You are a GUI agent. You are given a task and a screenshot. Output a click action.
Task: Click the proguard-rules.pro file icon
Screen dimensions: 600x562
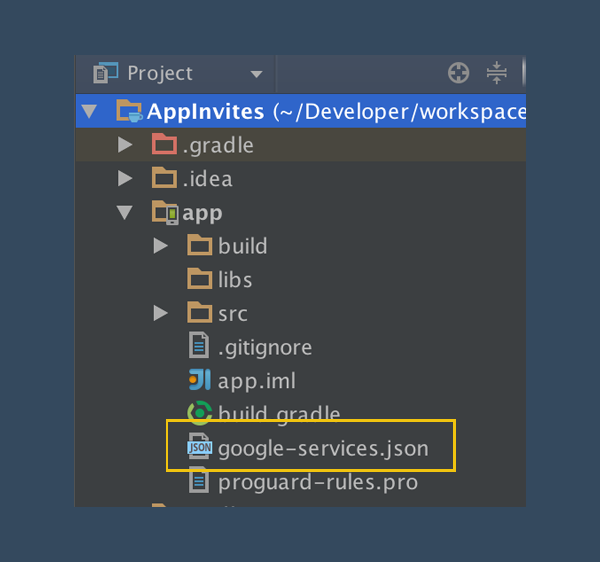(x=199, y=480)
